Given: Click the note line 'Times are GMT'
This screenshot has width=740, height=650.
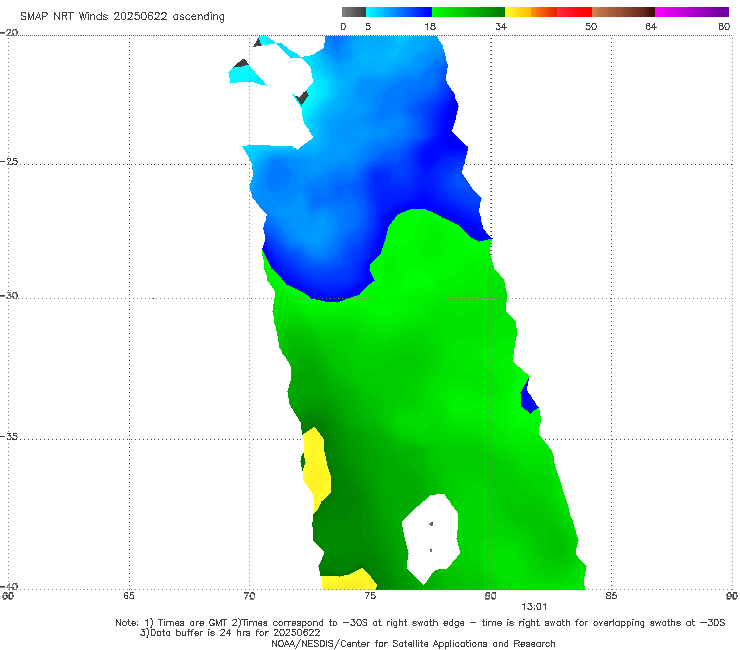Looking at the screenshot, I should click(193, 623).
